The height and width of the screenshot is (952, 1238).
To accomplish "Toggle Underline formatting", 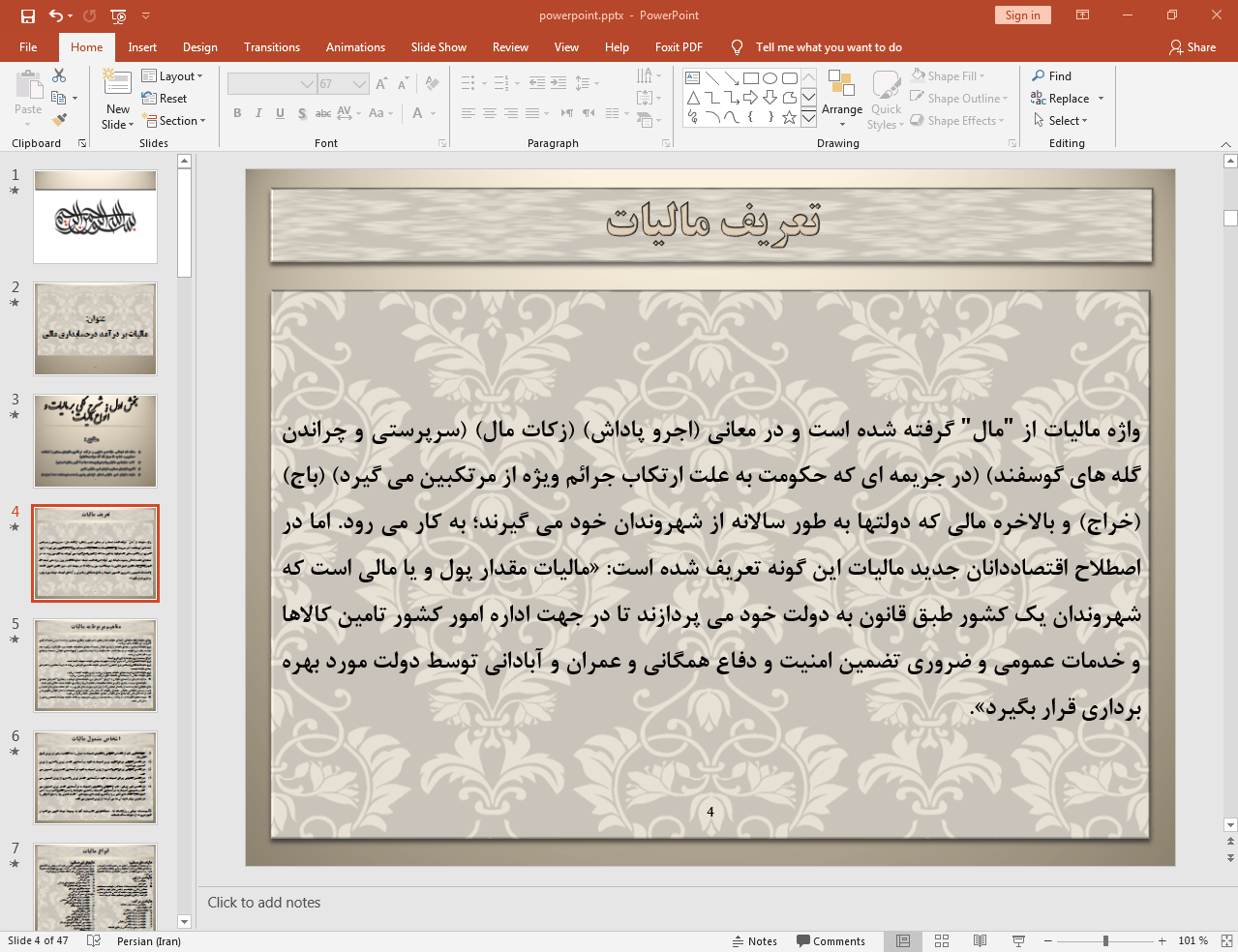I will pyautogui.click(x=280, y=113).
